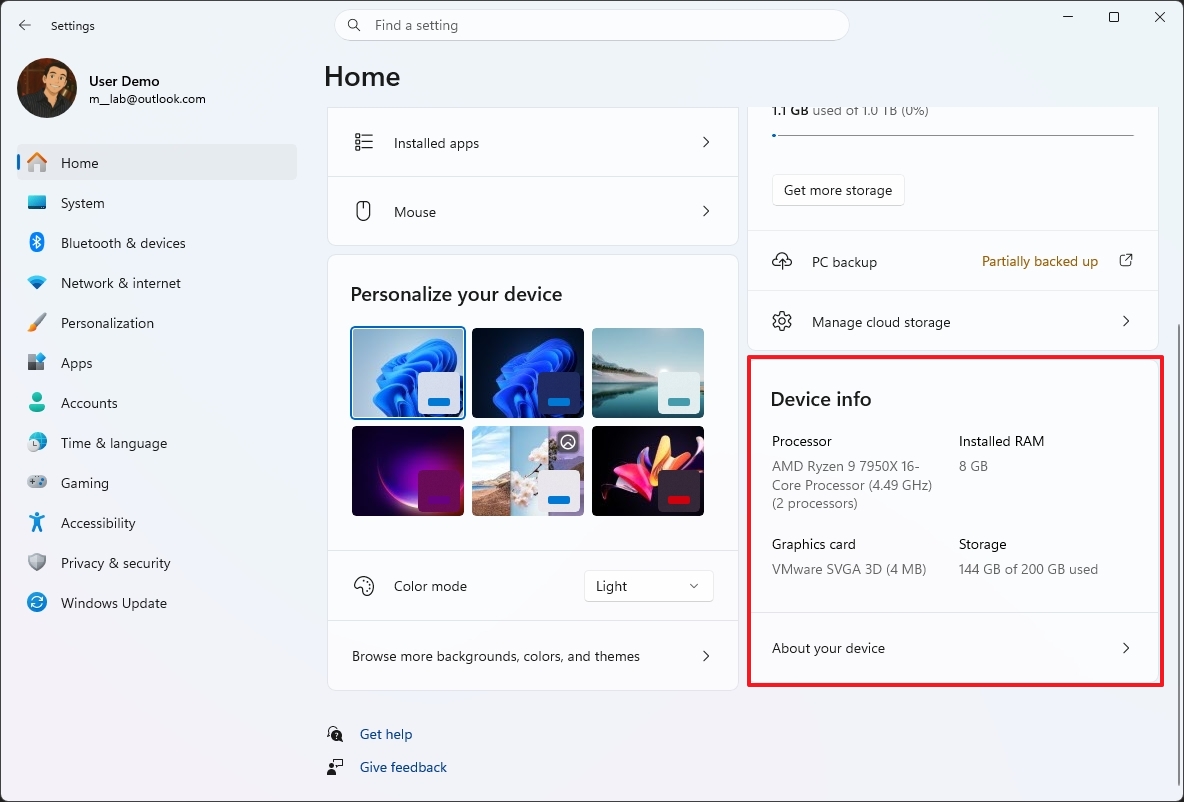Open the Give feedback link
The width and height of the screenshot is (1184, 802).
(403, 767)
